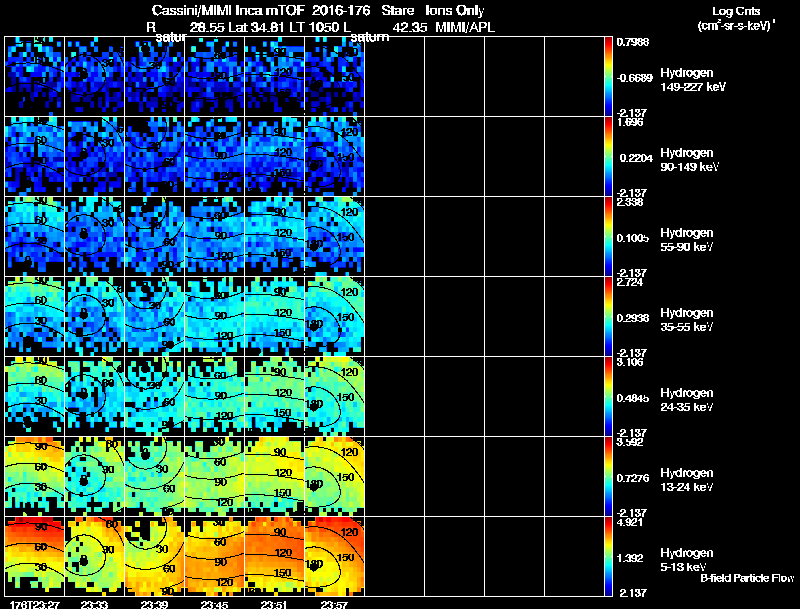
Task: Click the 5-13 keV hydrogen image at 23:27
Action: 34,556
